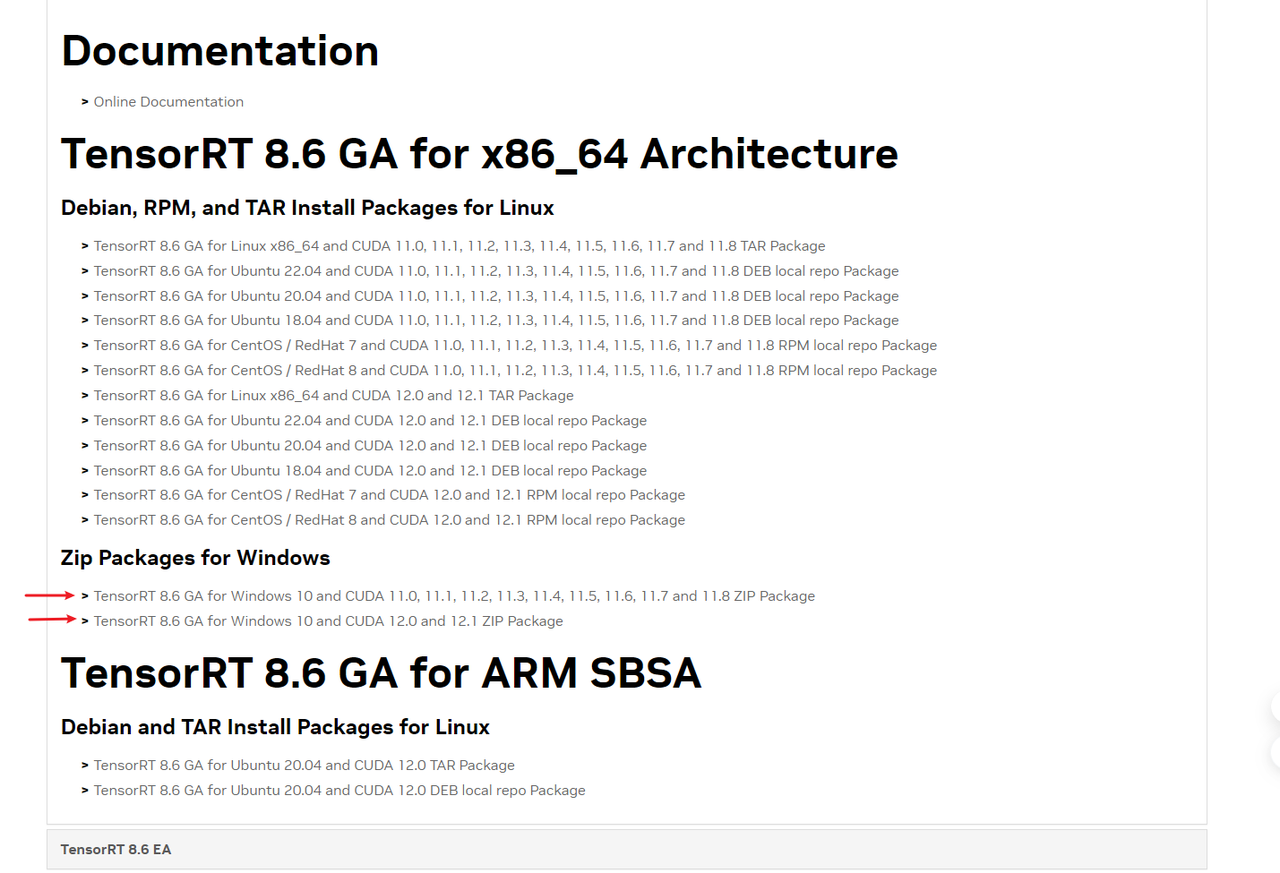Open Ubuntu 22.04 CUDA 12.0 and 12.1 DEB package

370,421
